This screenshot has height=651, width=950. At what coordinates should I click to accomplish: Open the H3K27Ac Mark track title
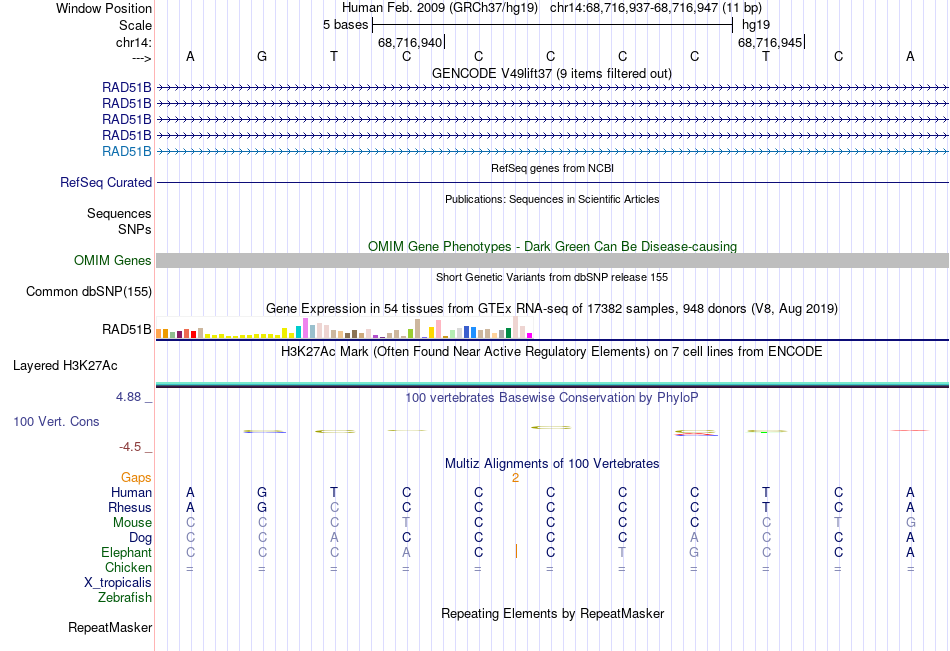click(552, 352)
